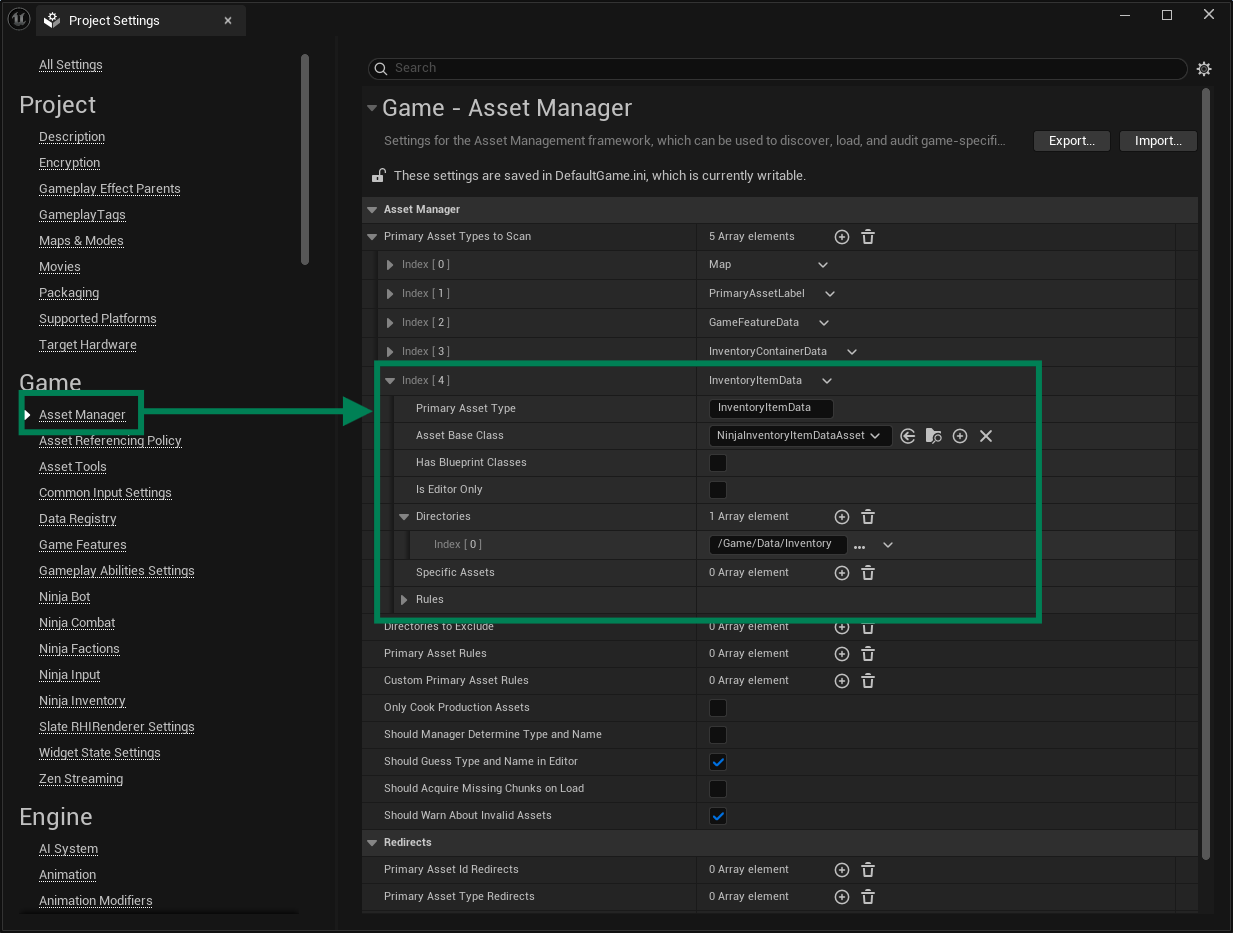This screenshot has width=1233, height=933.
Task: Create a new Asset Base Class asset
Action: coord(959,435)
